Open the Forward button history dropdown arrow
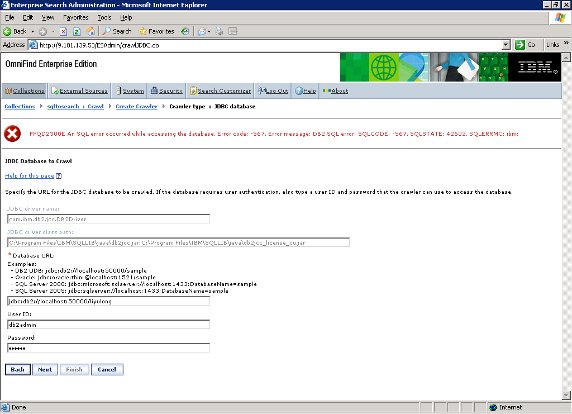Viewport: 572px width, 414px height. coord(53,32)
